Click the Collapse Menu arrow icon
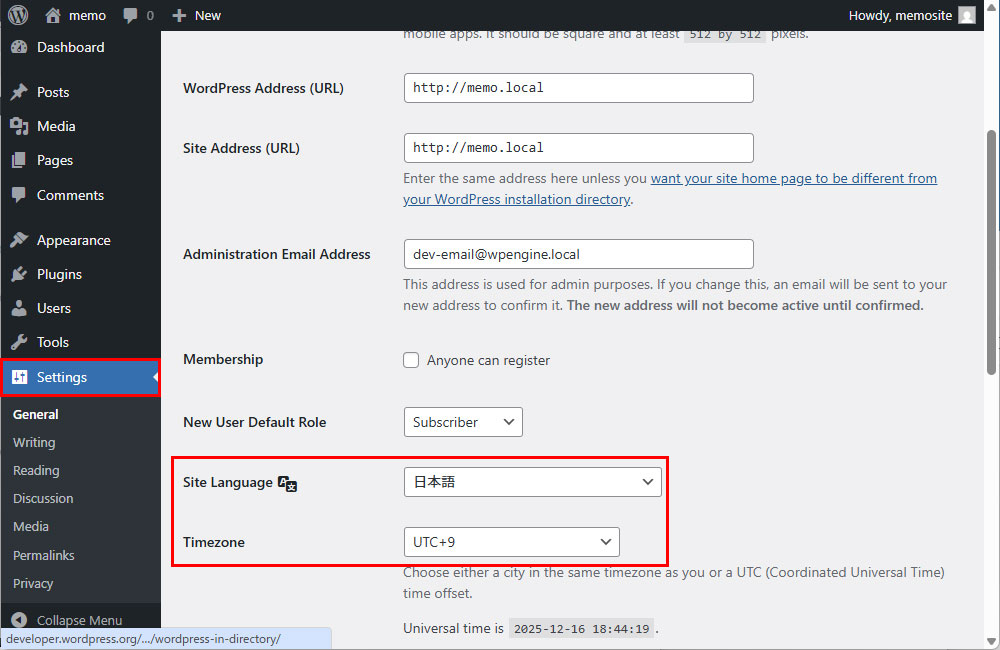Viewport: 1000px width, 650px height. click(x=19, y=620)
